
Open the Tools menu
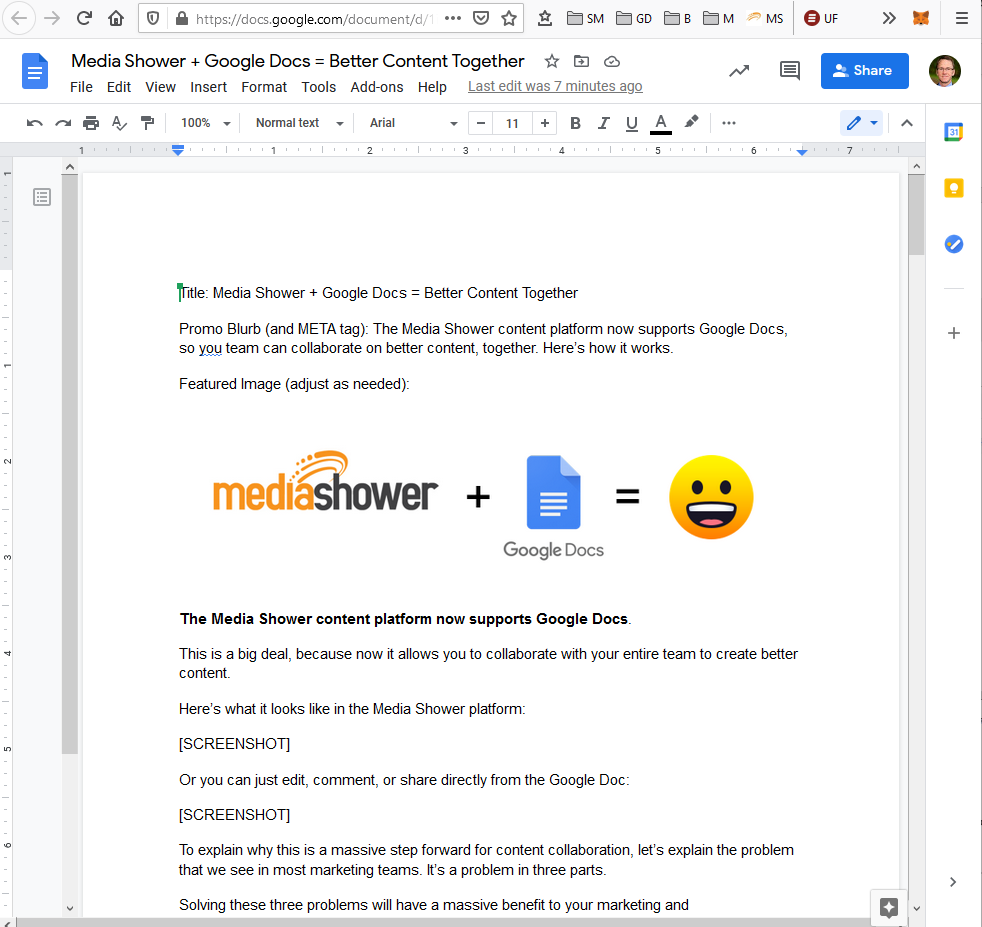[319, 87]
